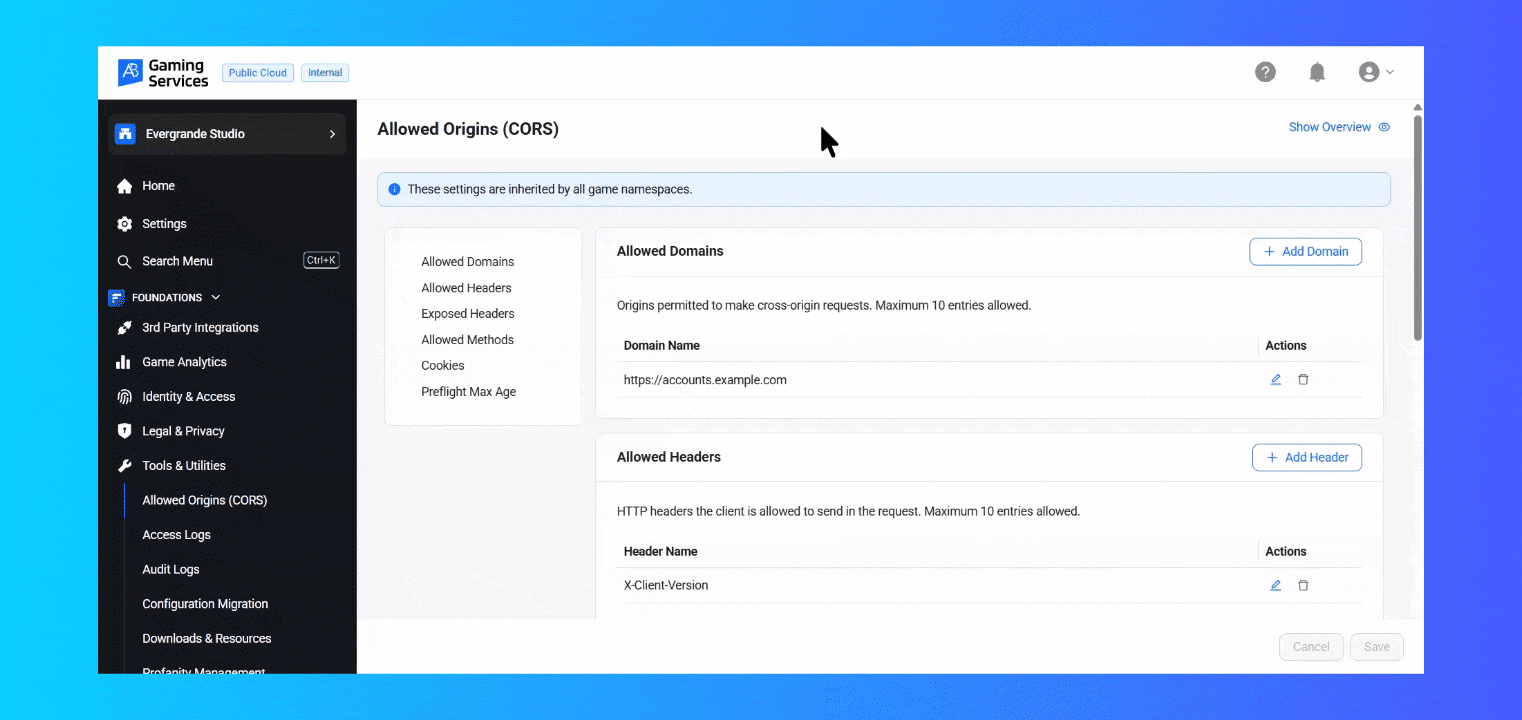Open the Search Menu field
The image size is (1522, 720).
(x=227, y=261)
